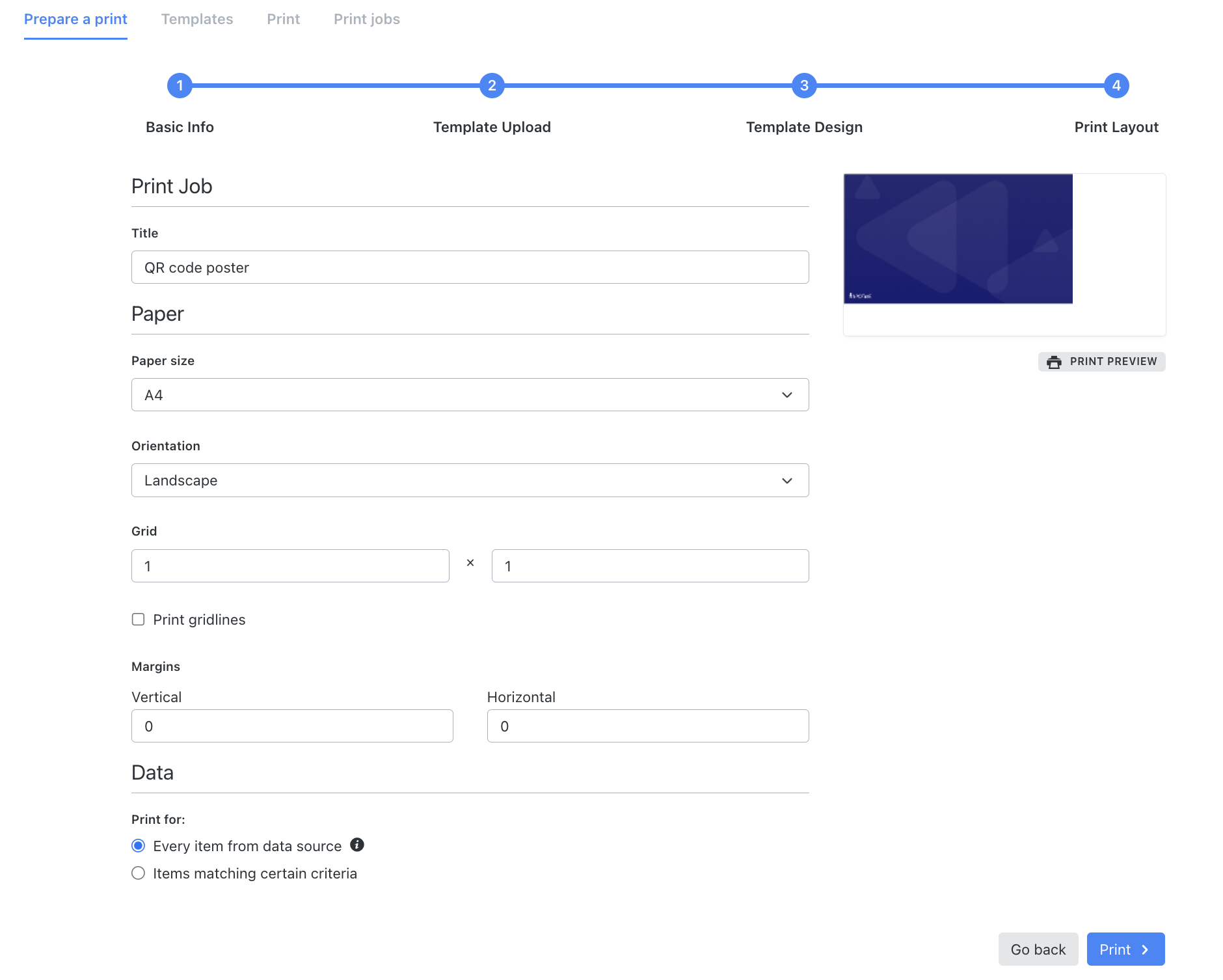Open the PRINT PREVIEW button
This screenshot has width=1223, height=980.
click(x=1102, y=362)
